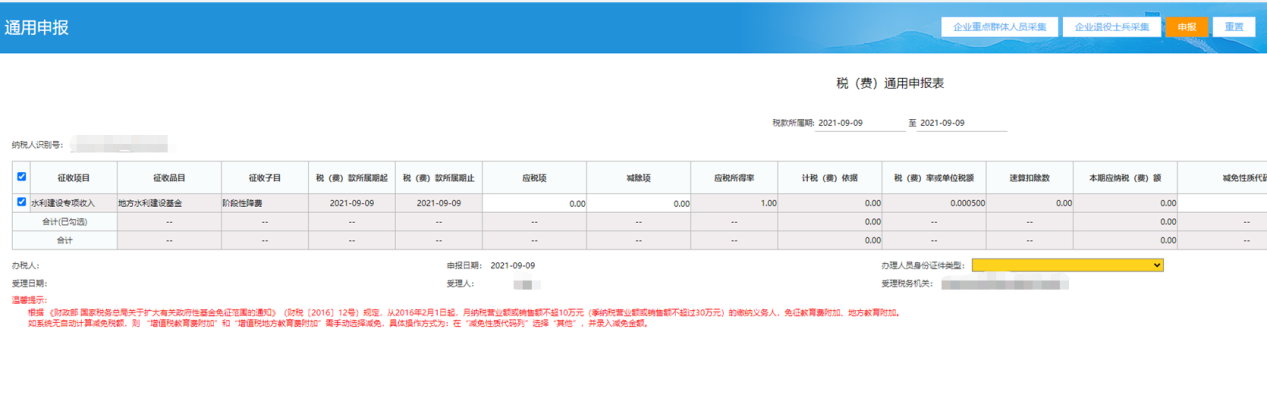Select the 水利建设专项收入 cell
Viewport: 1267px width, 398px height.
click(x=74, y=203)
